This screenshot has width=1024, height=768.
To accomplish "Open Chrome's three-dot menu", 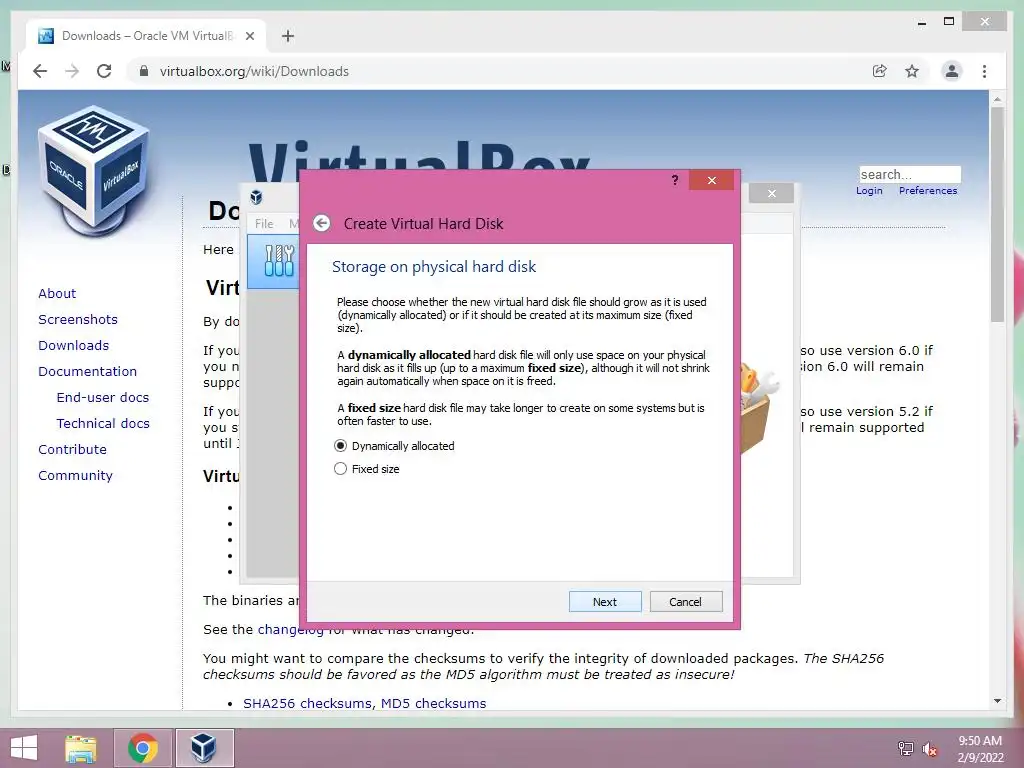I will [x=984, y=71].
